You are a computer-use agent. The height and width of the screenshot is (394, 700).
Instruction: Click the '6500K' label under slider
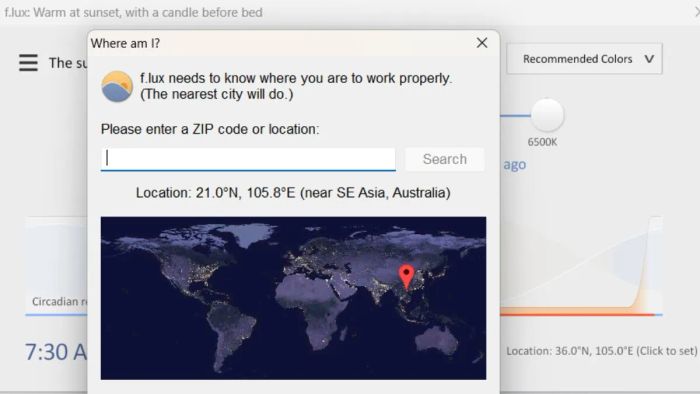coord(542,142)
